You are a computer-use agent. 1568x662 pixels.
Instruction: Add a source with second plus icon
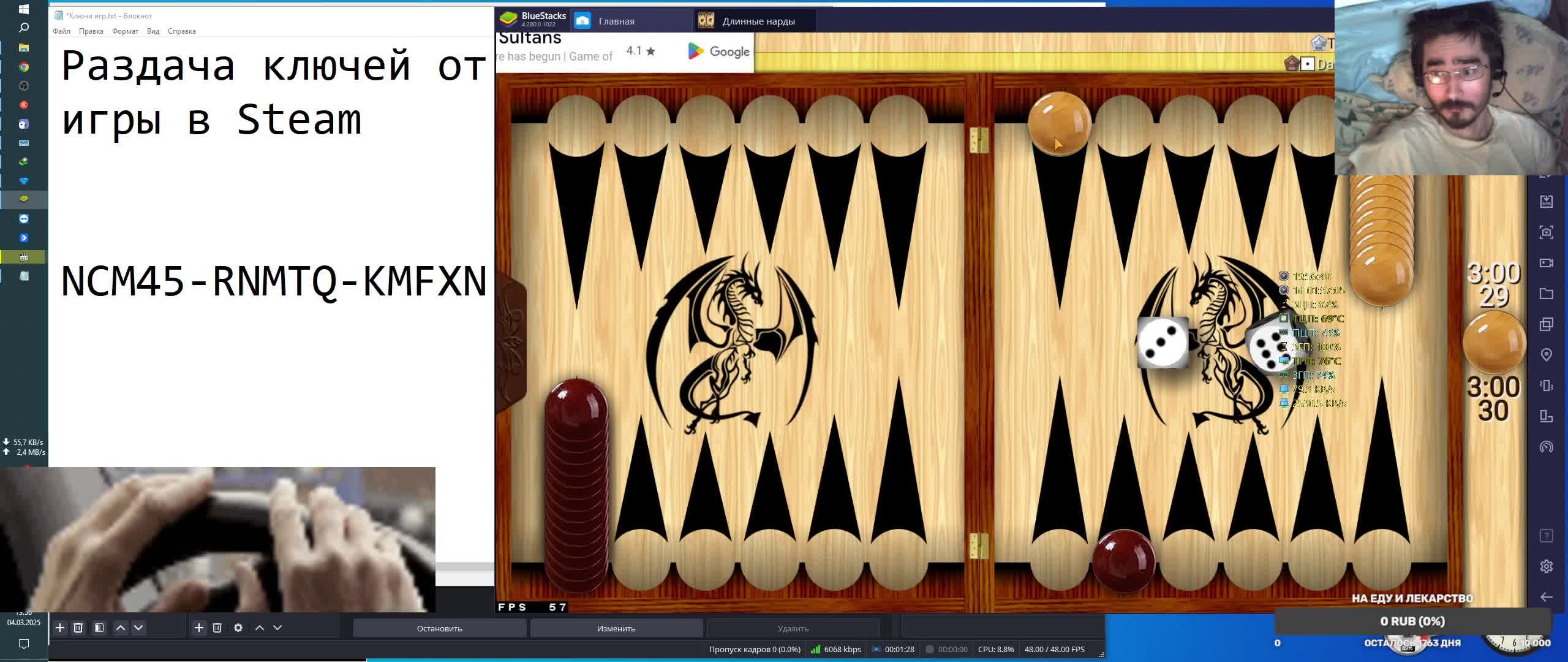(x=199, y=628)
